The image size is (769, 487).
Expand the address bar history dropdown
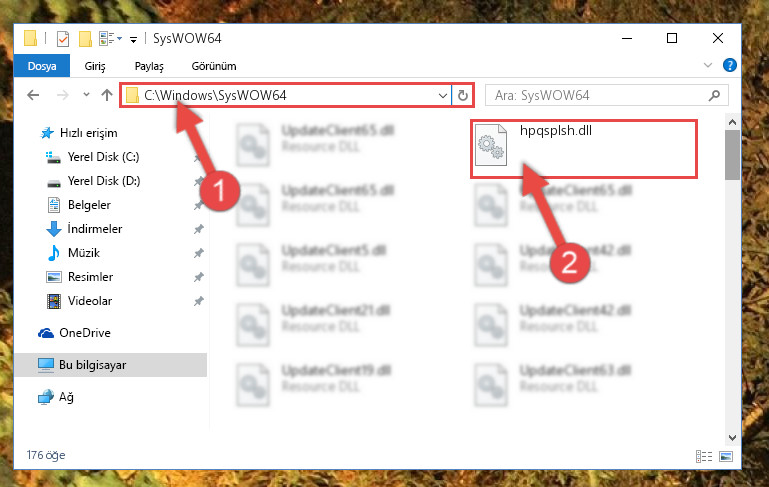tap(442, 96)
